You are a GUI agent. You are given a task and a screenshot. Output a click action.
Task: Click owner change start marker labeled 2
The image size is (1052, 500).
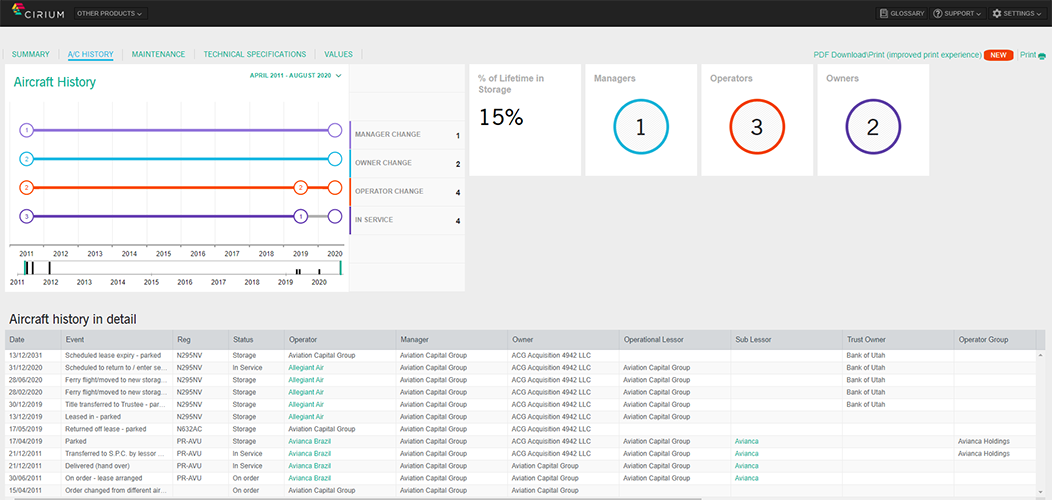point(26,159)
